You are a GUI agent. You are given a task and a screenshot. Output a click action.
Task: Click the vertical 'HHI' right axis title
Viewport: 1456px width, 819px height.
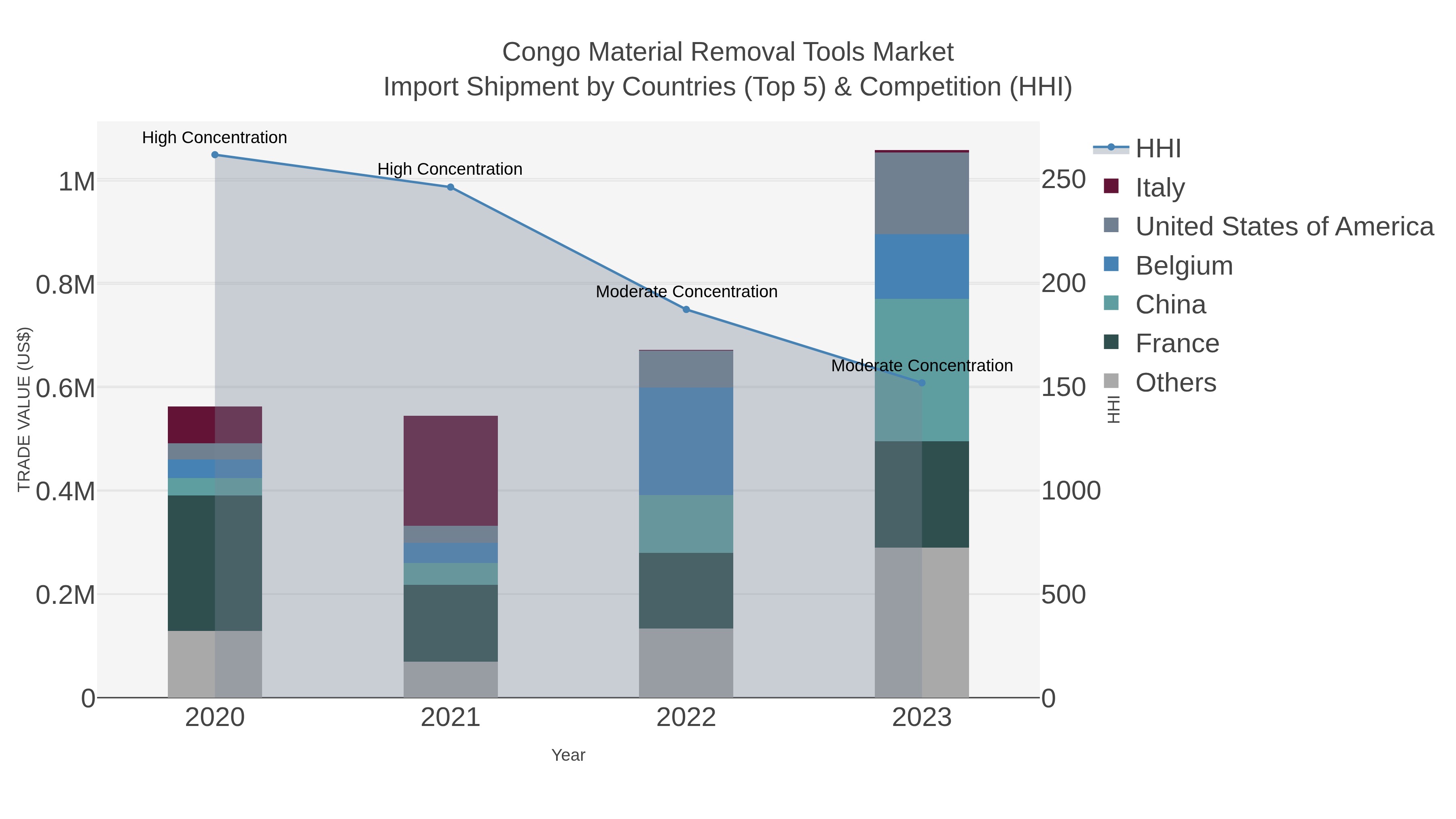1113,410
